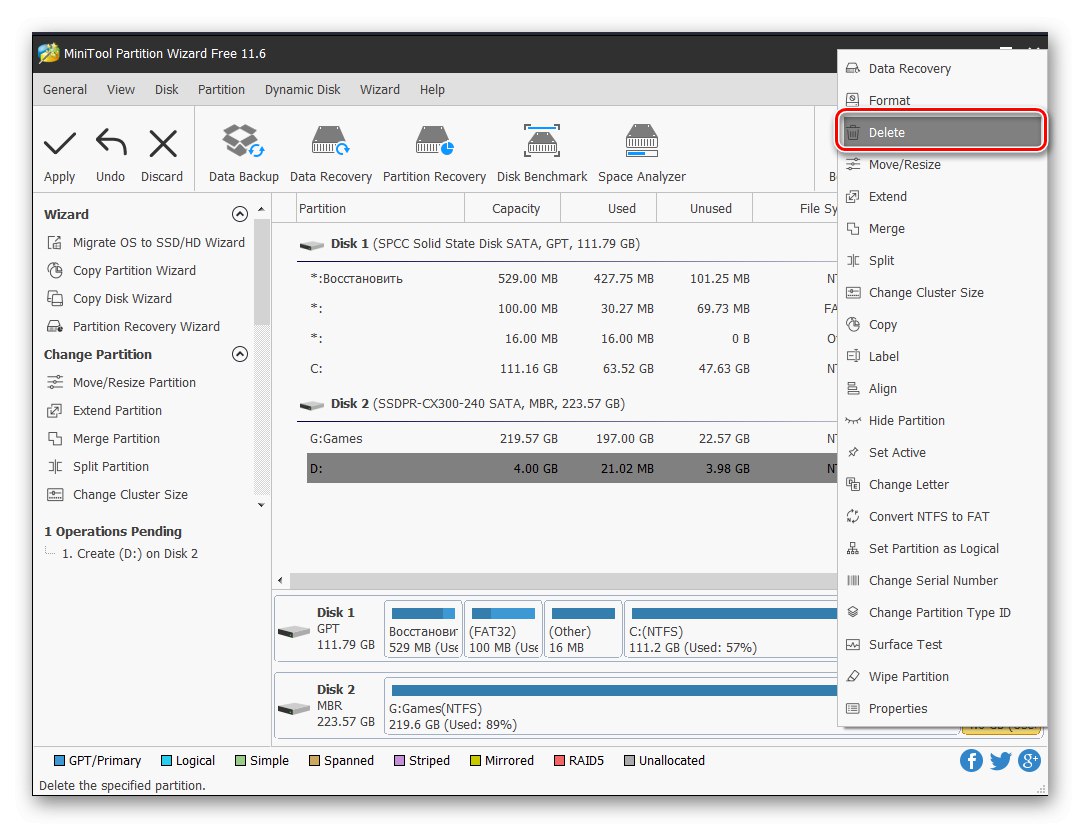Open the Dynamic Disk menu

coord(302,90)
